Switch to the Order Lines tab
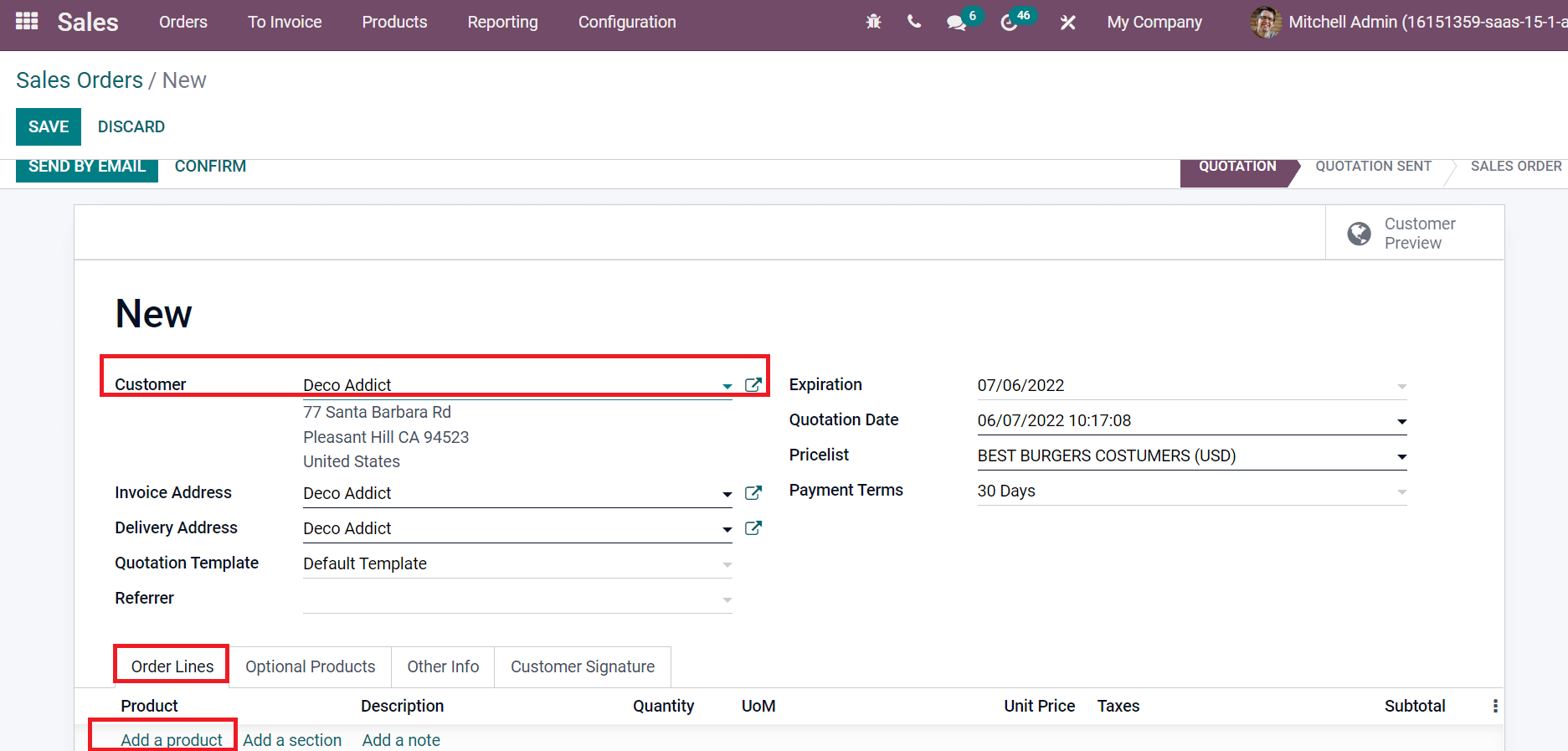The image size is (1568, 751). point(172,666)
